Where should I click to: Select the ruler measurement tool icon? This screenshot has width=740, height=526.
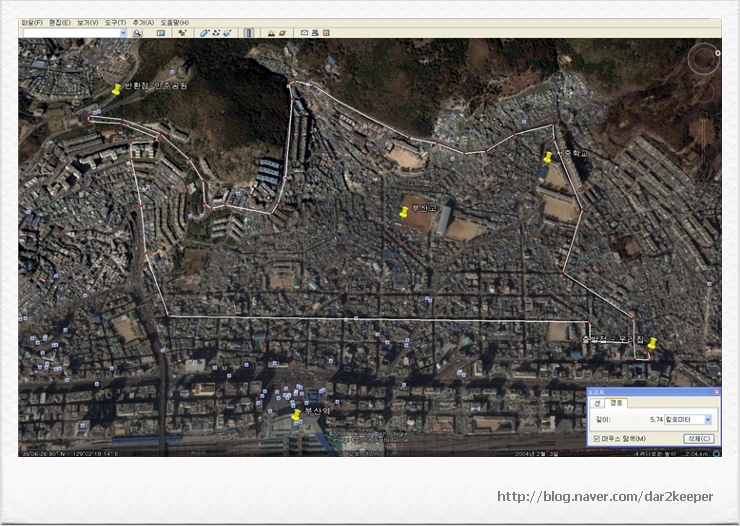[x=249, y=33]
